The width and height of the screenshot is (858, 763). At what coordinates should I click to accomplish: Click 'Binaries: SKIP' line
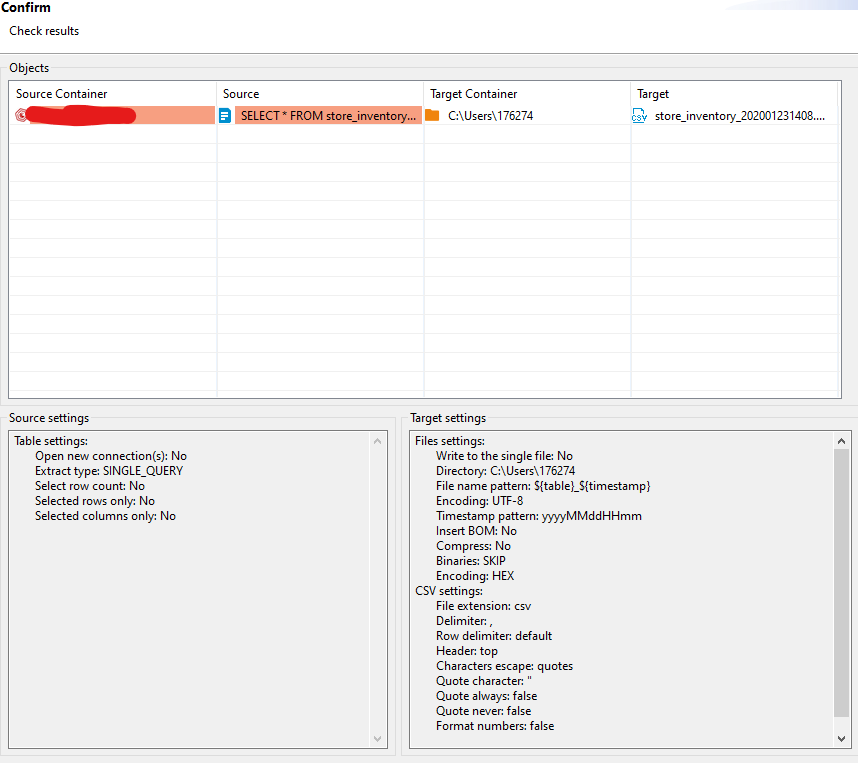pos(471,560)
